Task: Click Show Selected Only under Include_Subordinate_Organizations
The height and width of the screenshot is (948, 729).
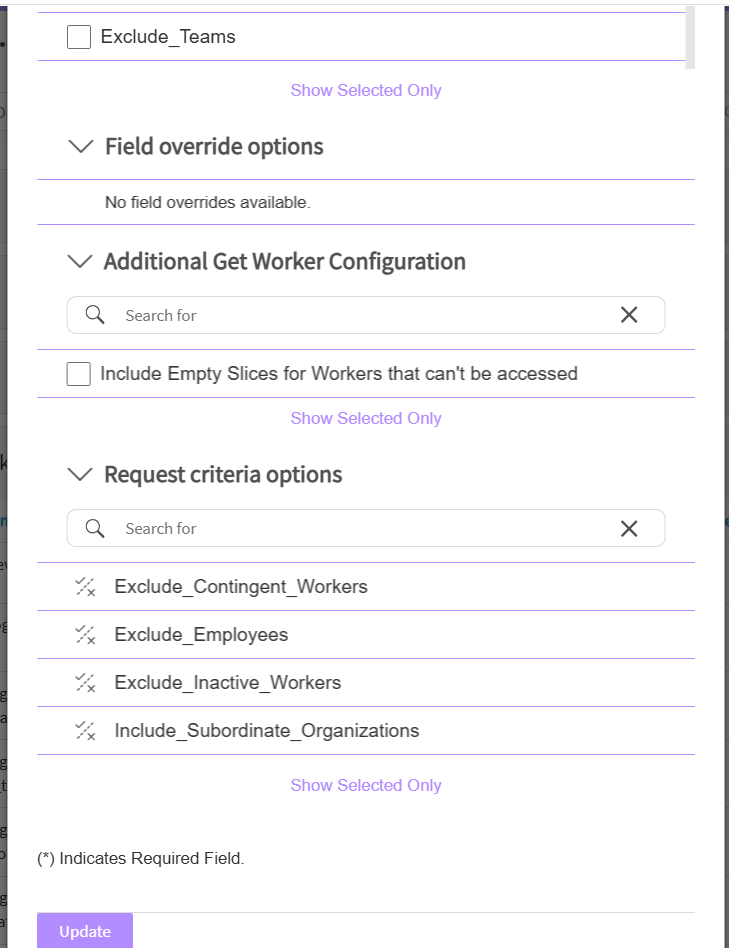Action: [366, 785]
